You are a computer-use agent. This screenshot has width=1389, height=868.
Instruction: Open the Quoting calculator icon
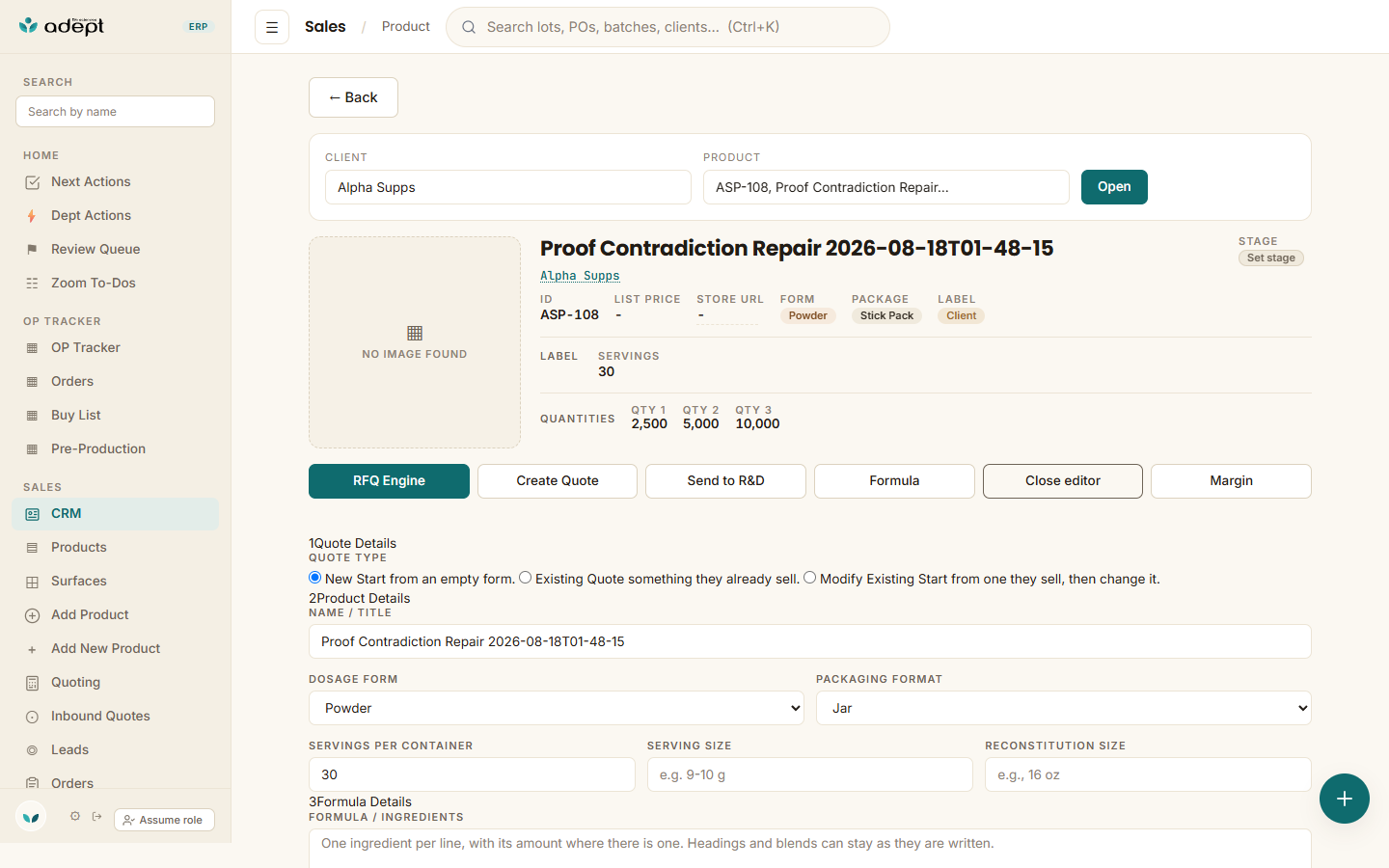click(x=32, y=683)
